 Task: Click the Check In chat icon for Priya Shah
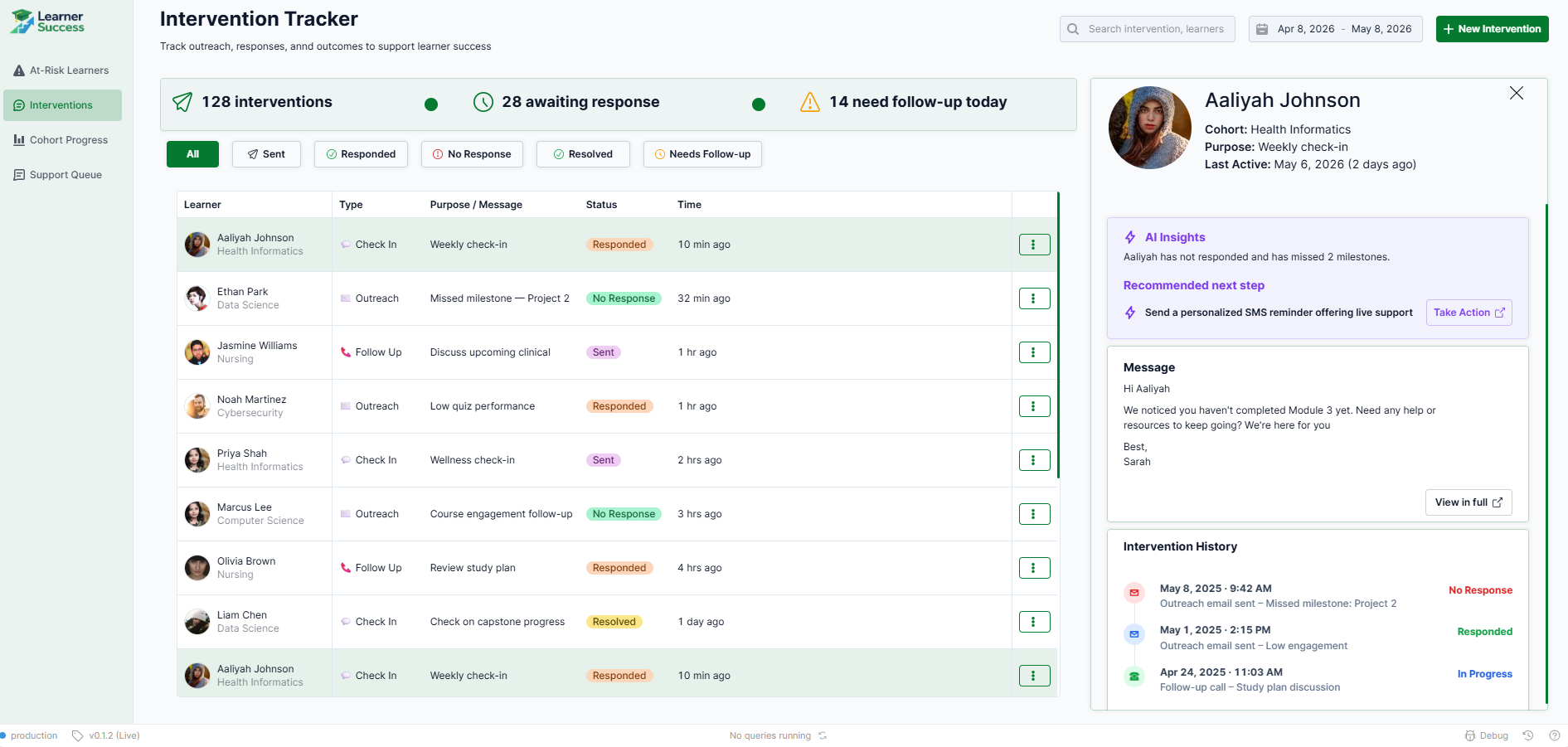(346, 460)
